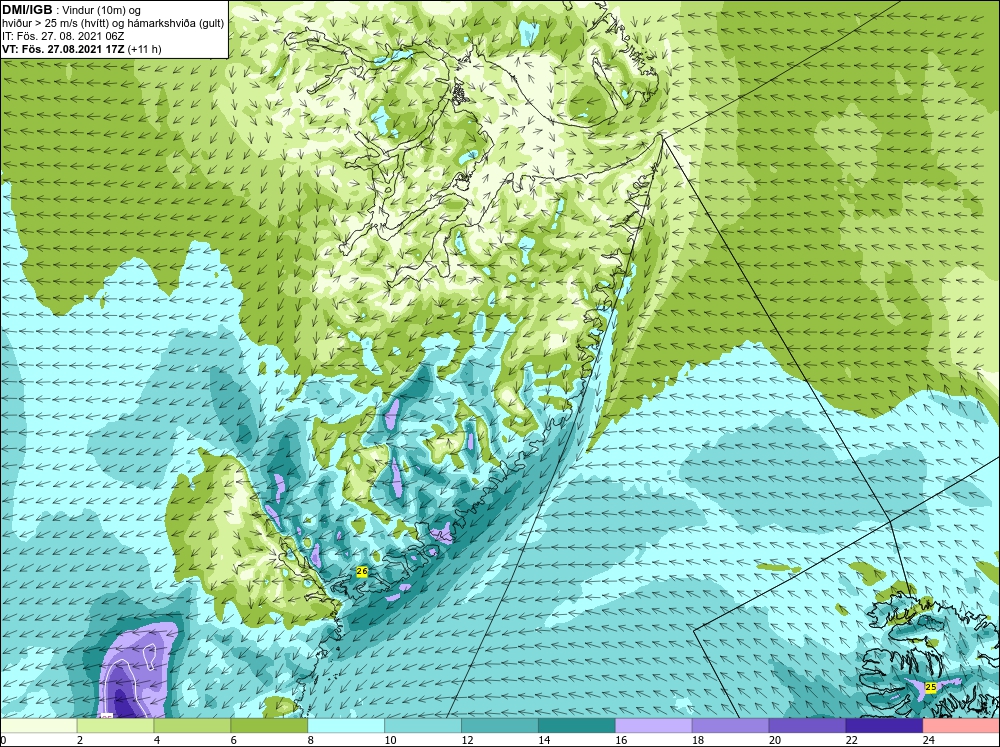This screenshot has height=747, width=1000.
Task: Select the 12–14 m/s teal legend swatch
Action: point(500,725)
